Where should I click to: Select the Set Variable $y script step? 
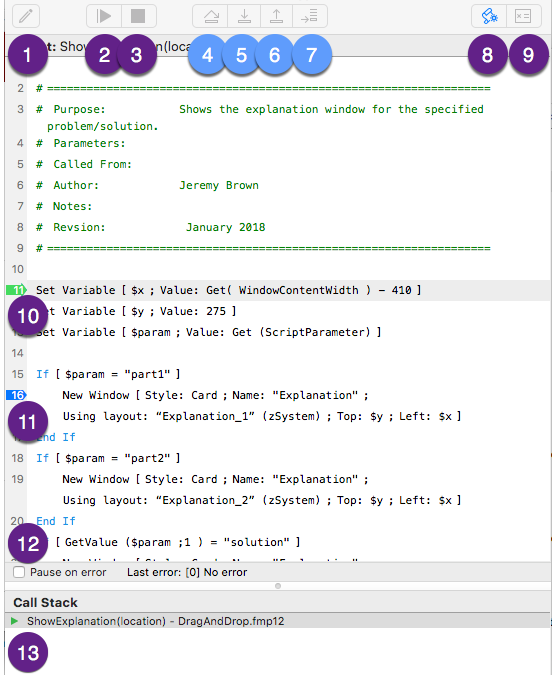tap(136, 311)
